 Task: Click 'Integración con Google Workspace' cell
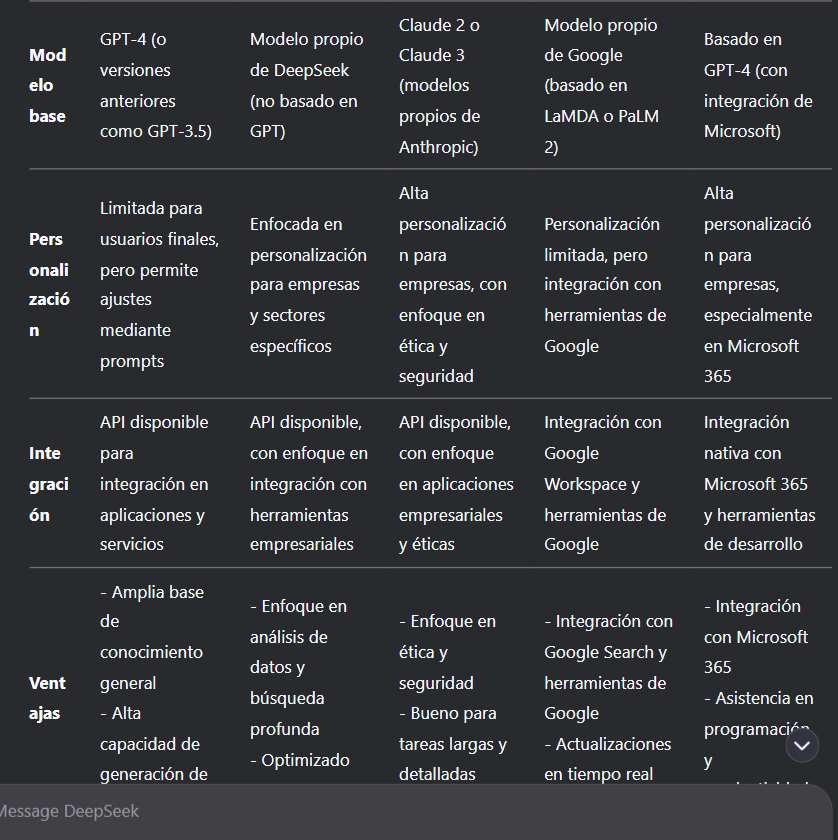click(605, 483)
